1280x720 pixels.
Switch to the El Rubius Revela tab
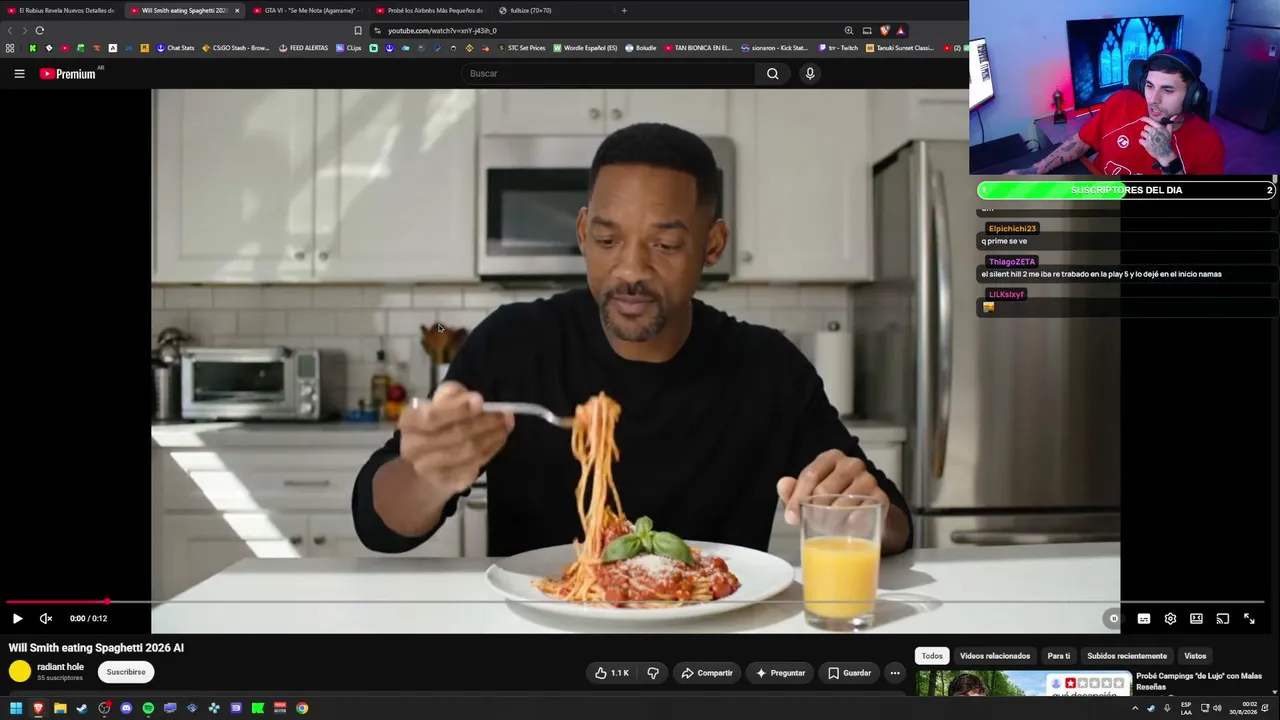coord(62,10)
